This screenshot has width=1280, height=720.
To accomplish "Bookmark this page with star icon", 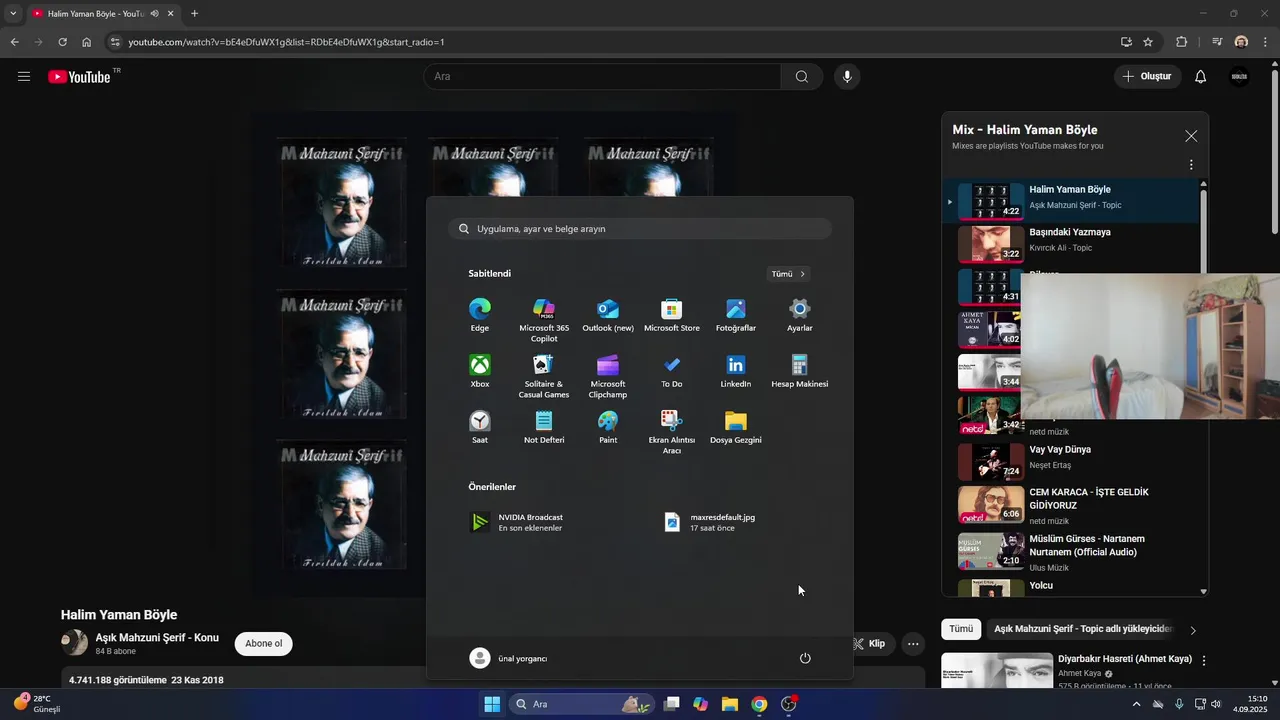I will pyautogui.click(x=1148, y=42).
